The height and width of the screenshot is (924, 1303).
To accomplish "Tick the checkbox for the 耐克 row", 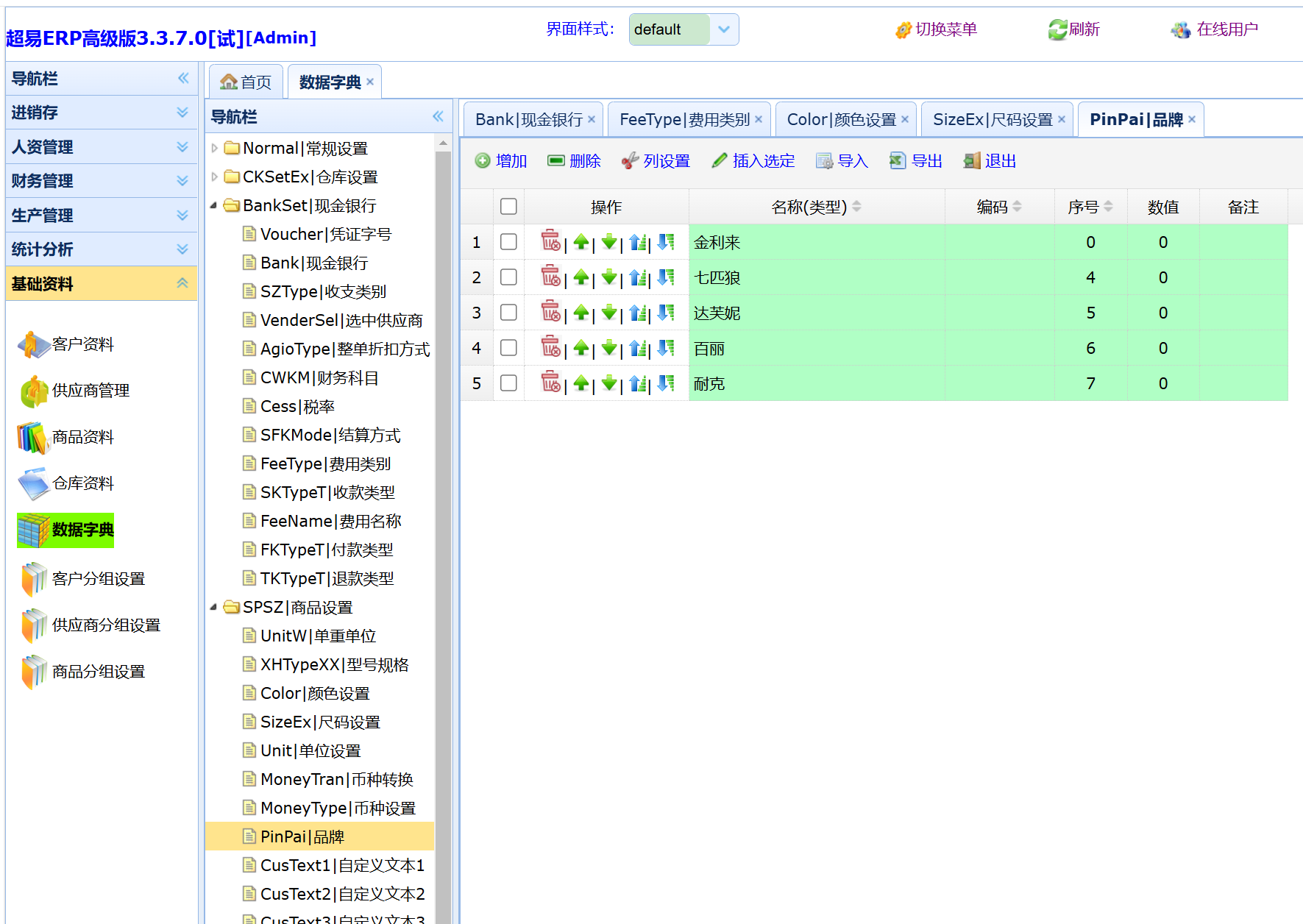I will click(508, 383).
